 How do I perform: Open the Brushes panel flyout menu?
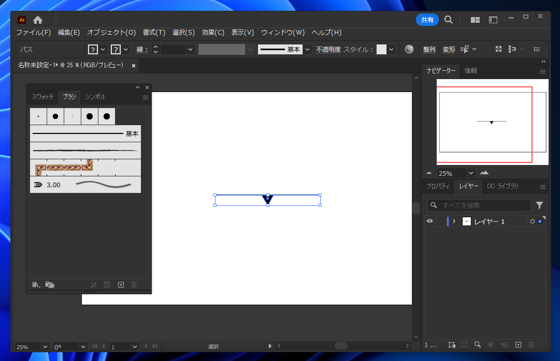[145, 97]
